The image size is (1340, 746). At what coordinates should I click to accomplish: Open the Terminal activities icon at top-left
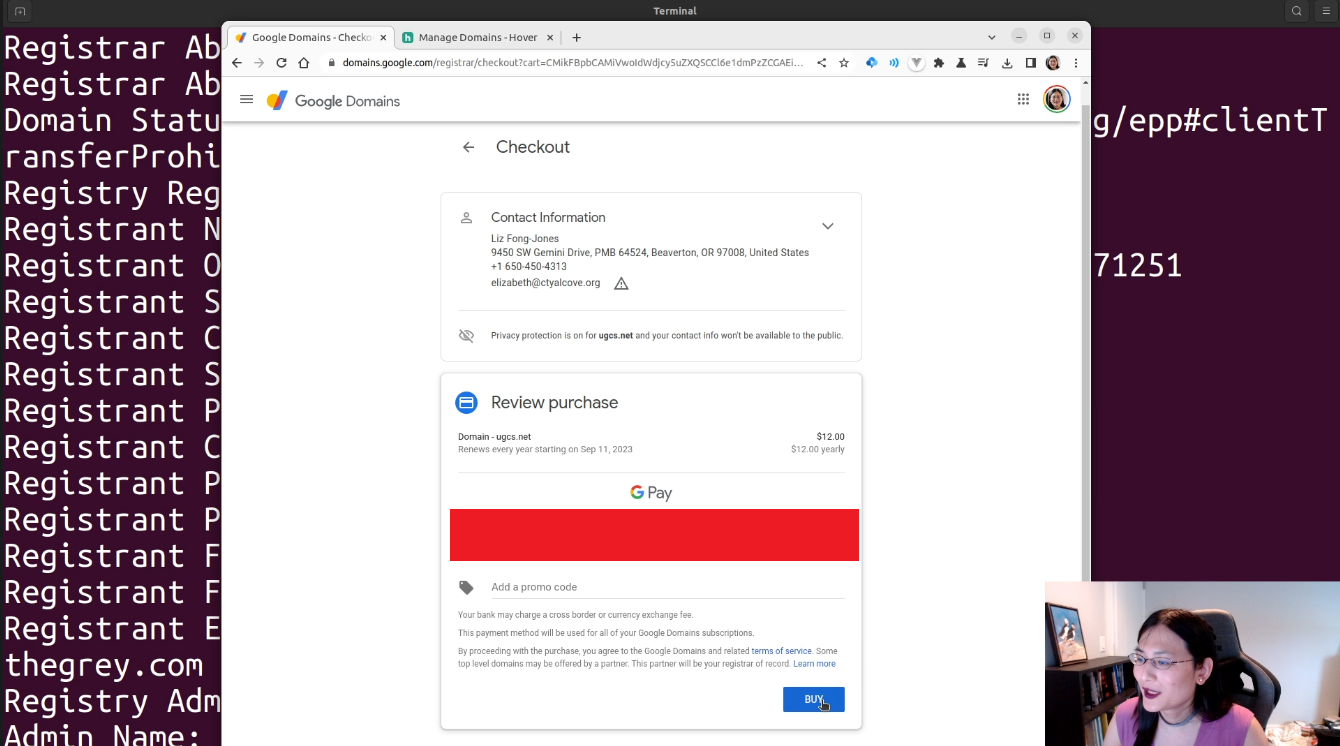click(20, 11)
